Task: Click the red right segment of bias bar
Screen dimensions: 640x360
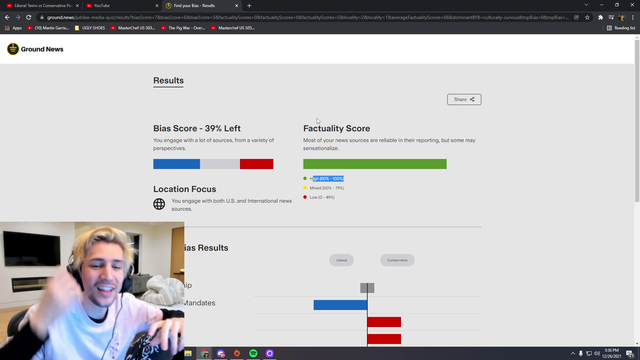Action: (x=257, y=164)
